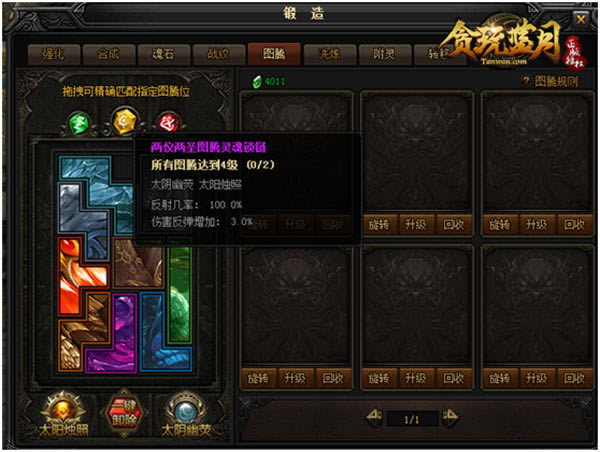This screenshot has height=452, width=600.
Task: Activate the 太阳烛照 sun emblem
Action: (x=64, y=414)
